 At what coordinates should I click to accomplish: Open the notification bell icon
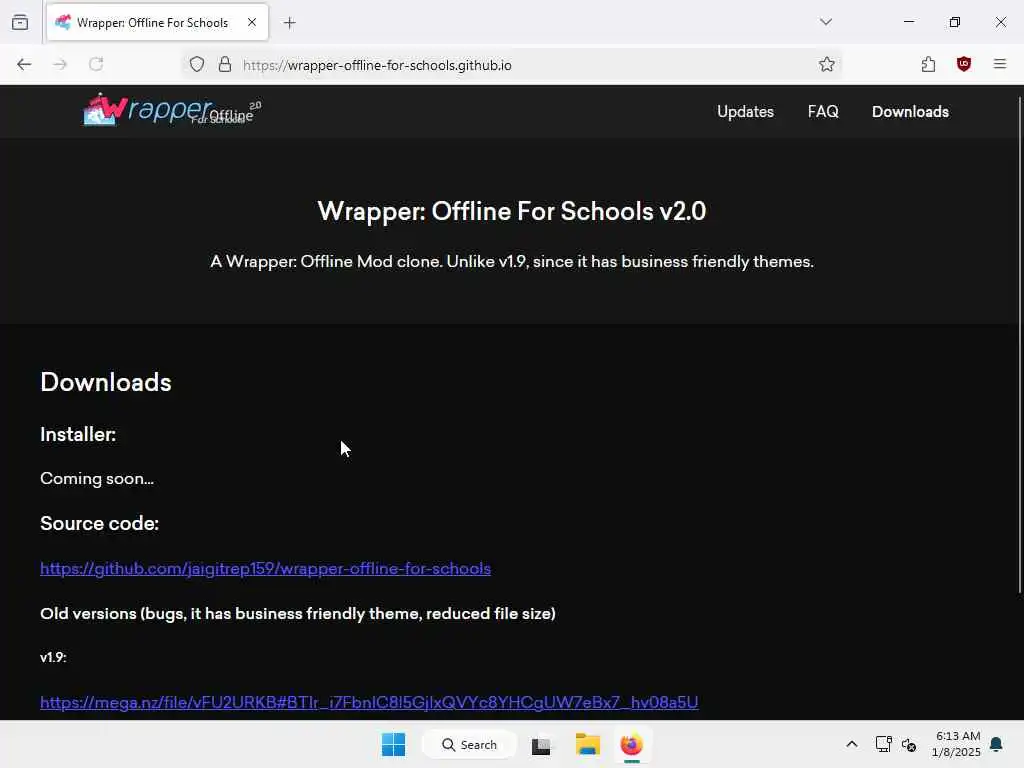(996, 744)
